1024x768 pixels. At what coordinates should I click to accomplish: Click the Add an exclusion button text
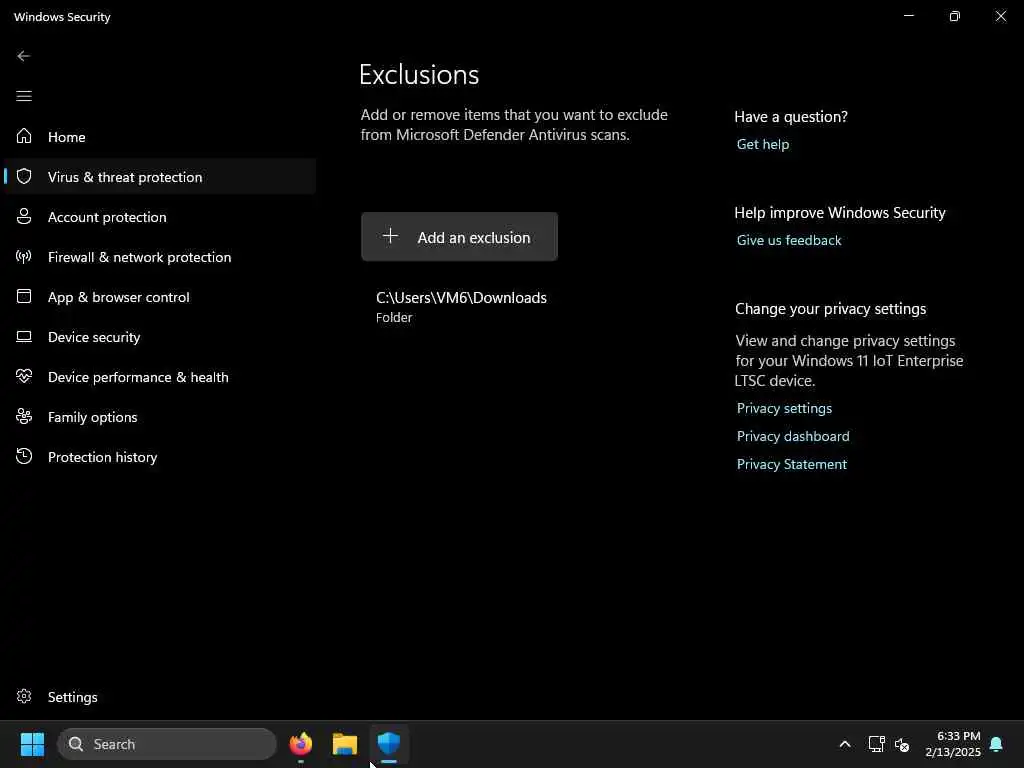[x=473, y=238]
